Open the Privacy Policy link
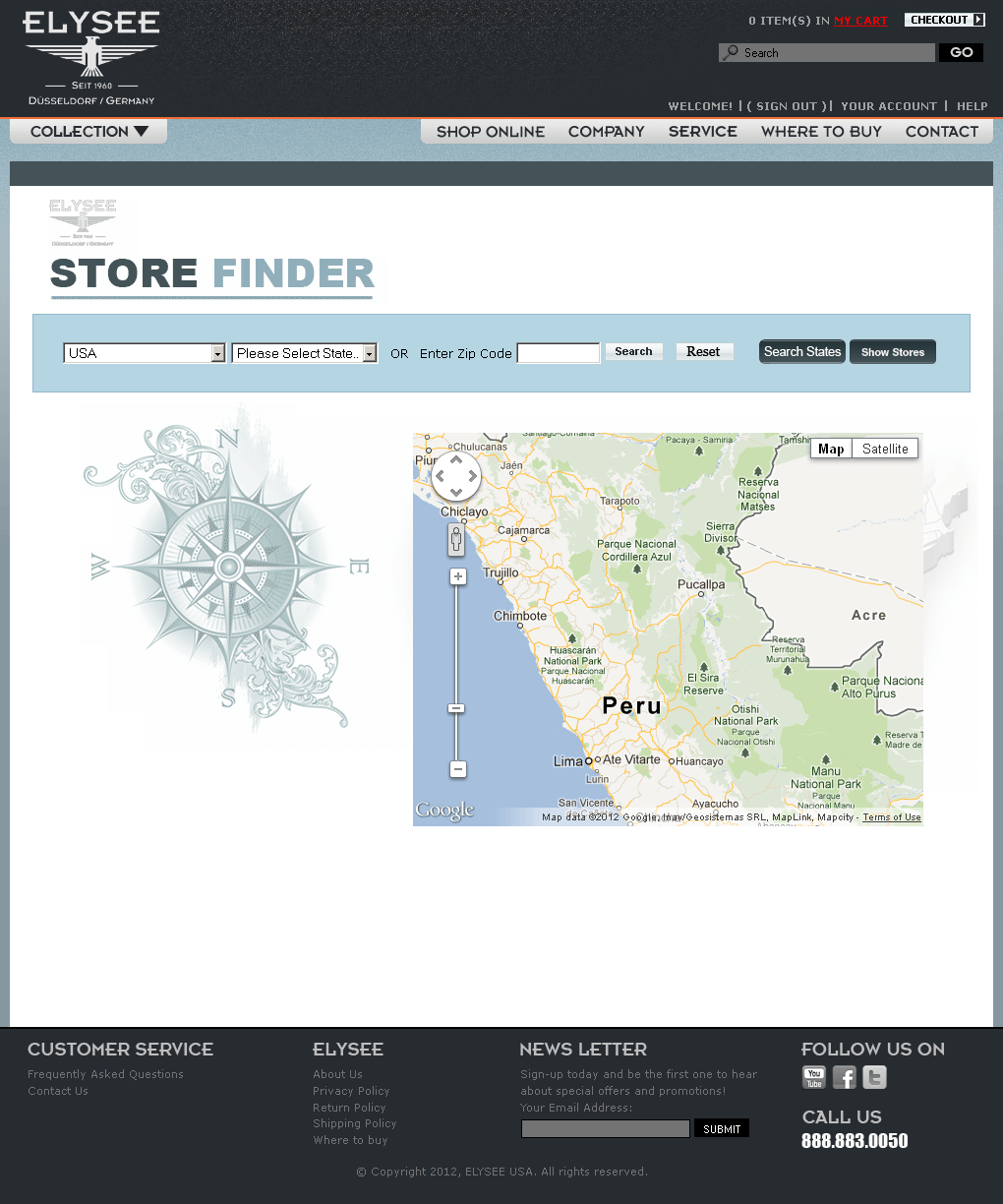 [351, 1091]
